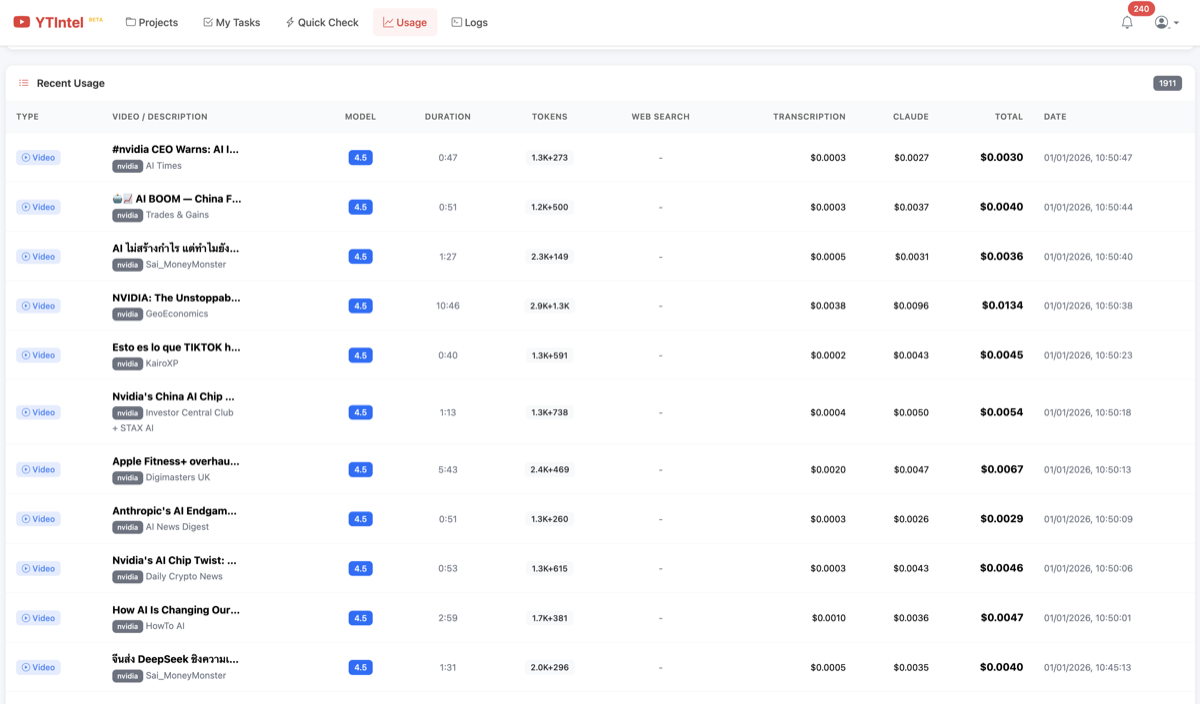Open 'Anthropic's AI Endgam...' video entry
This screenshot has width=1200, height=704.
pos(175,511)
